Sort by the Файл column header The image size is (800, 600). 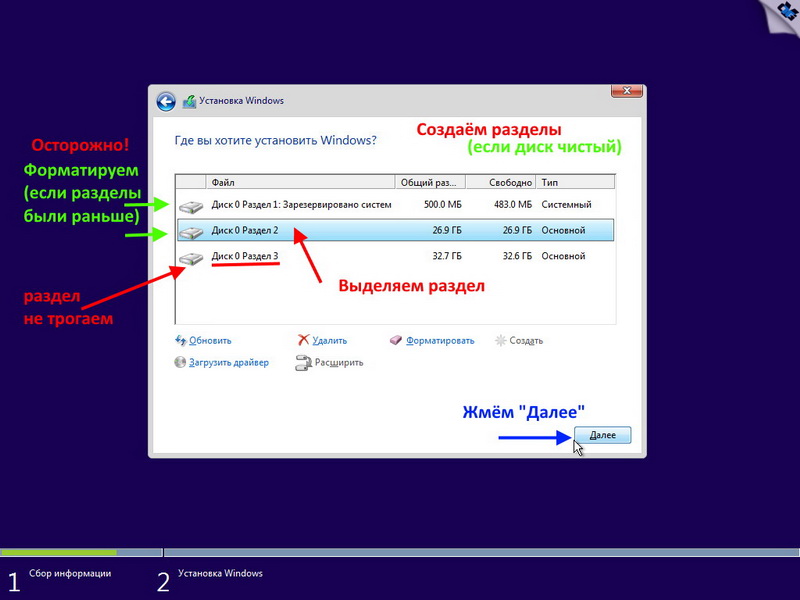(301, 182)
